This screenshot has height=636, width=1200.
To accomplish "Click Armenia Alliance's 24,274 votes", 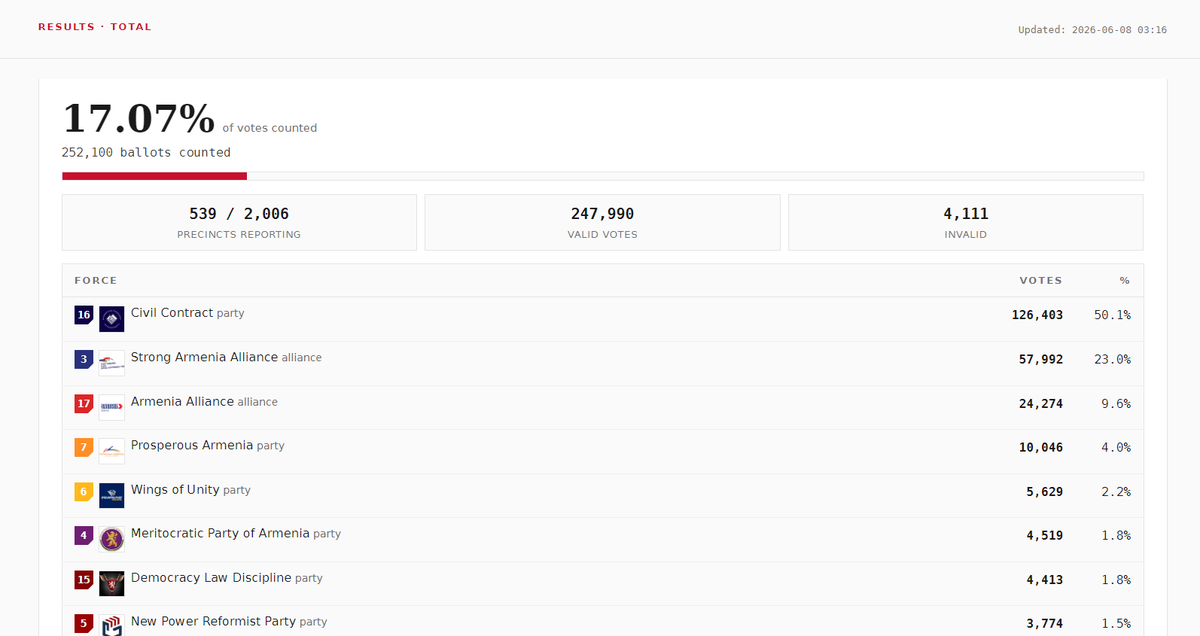I will [x=1041, y=404].
